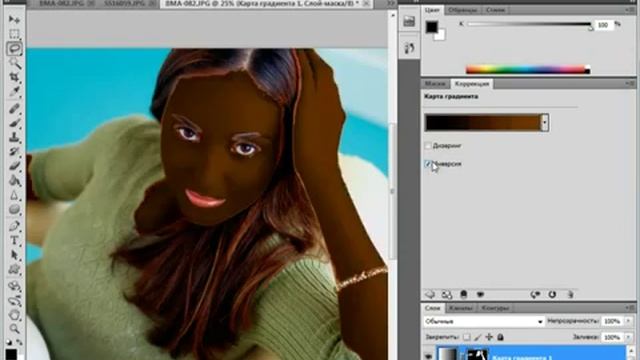Screen dimensions: 640x360
Task: Reset gradient map to adjustment defaults
Action: [552, 294]
